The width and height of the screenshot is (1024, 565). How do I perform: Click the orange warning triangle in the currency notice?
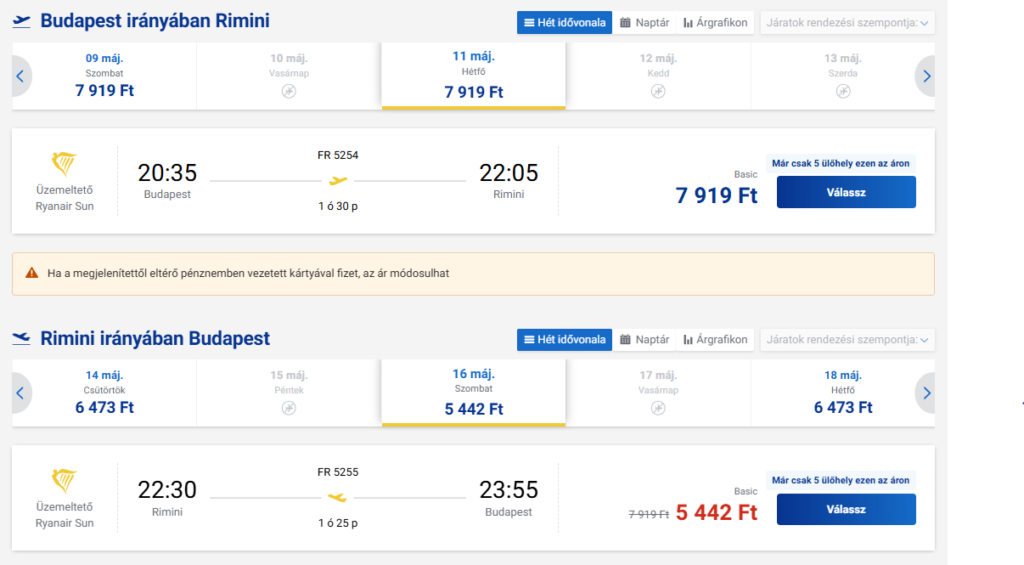tap(32, 273)
